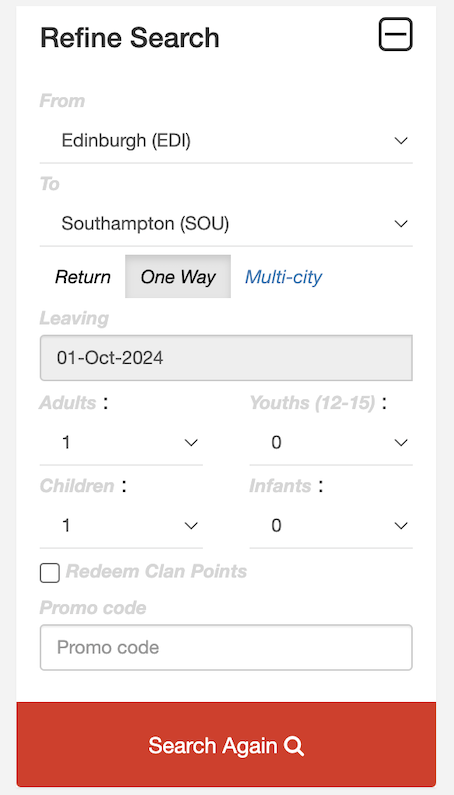Tick the Redeem Clan Points checkbox

50,573
